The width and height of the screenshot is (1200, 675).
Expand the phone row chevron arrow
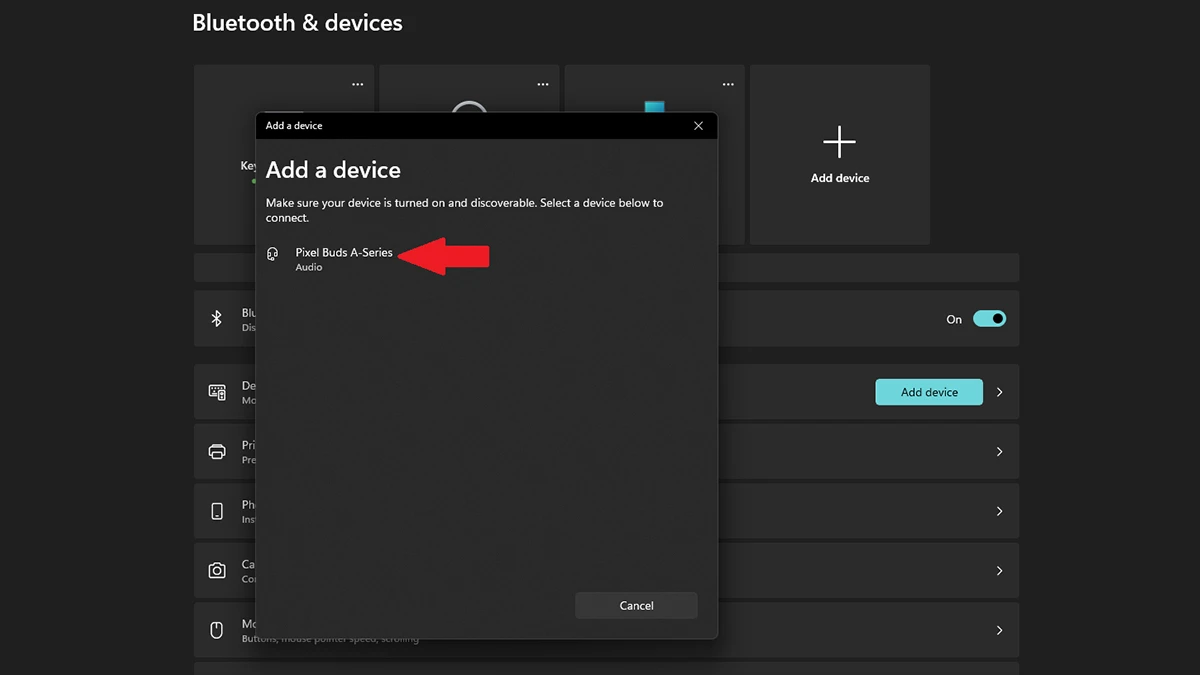pos(999,511)
